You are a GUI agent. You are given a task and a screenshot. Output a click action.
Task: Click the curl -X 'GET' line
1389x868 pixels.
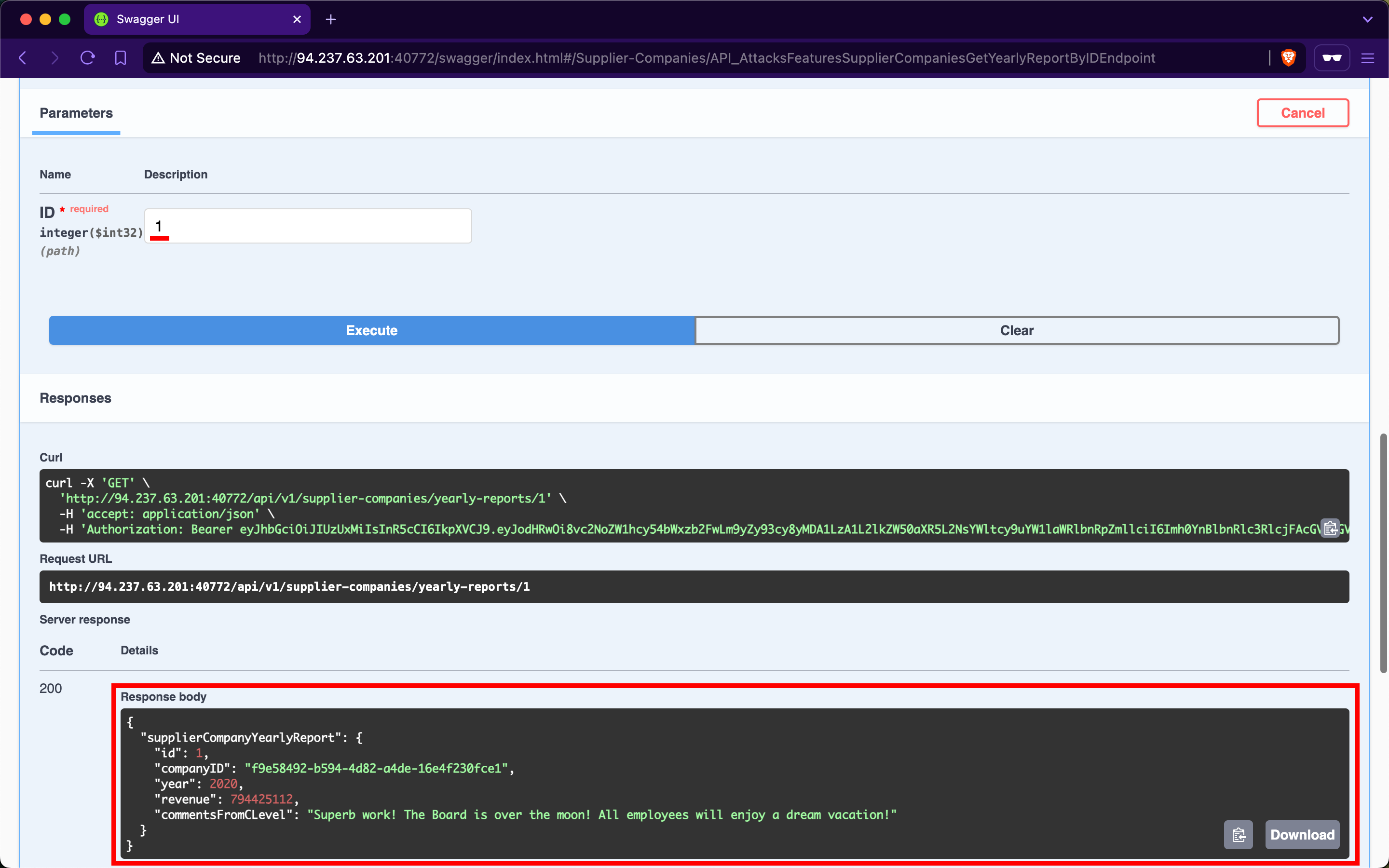(97, 483)
